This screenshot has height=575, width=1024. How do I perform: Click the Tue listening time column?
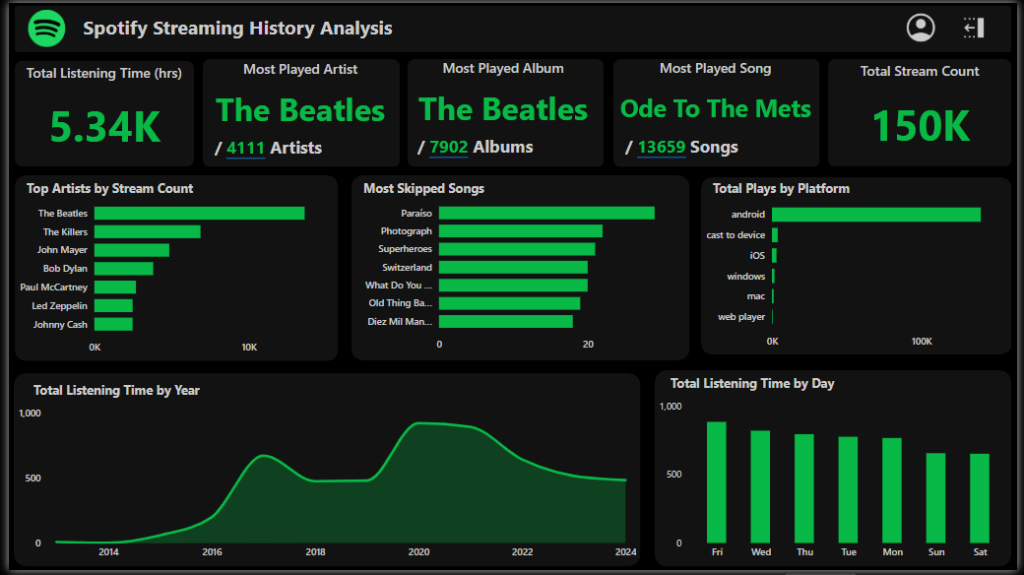point(848,490)
